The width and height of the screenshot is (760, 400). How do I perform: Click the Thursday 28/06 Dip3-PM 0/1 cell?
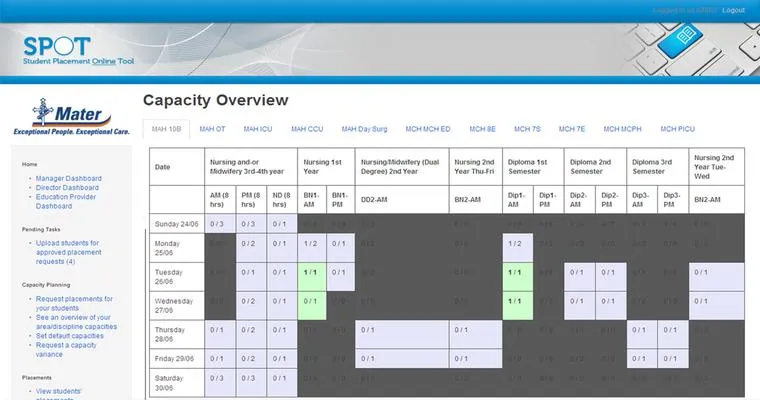point(673,334)
